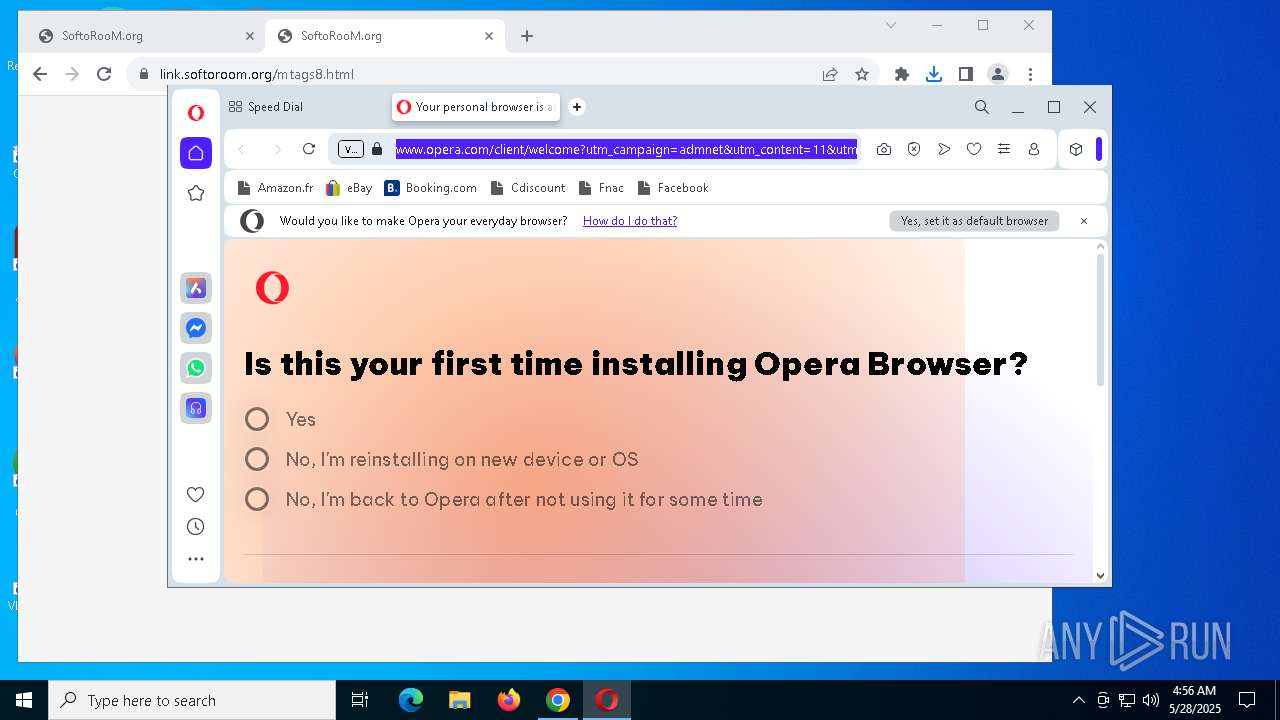Open Windows Start menu
Screen dimensions: 1280x720
(24, 700)
